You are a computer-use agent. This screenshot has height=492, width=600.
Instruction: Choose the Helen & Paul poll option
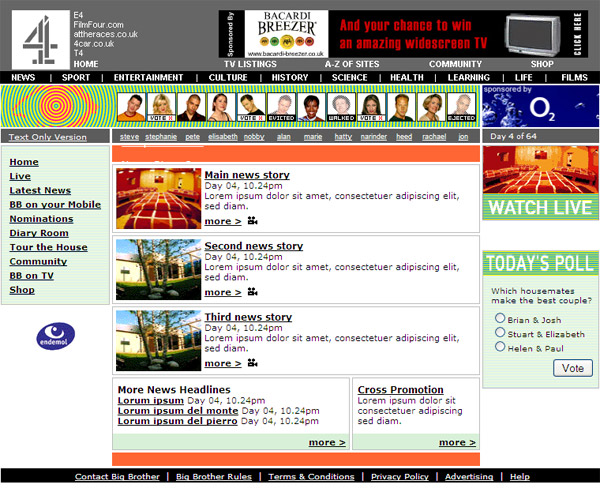click(x=500, y=346)
